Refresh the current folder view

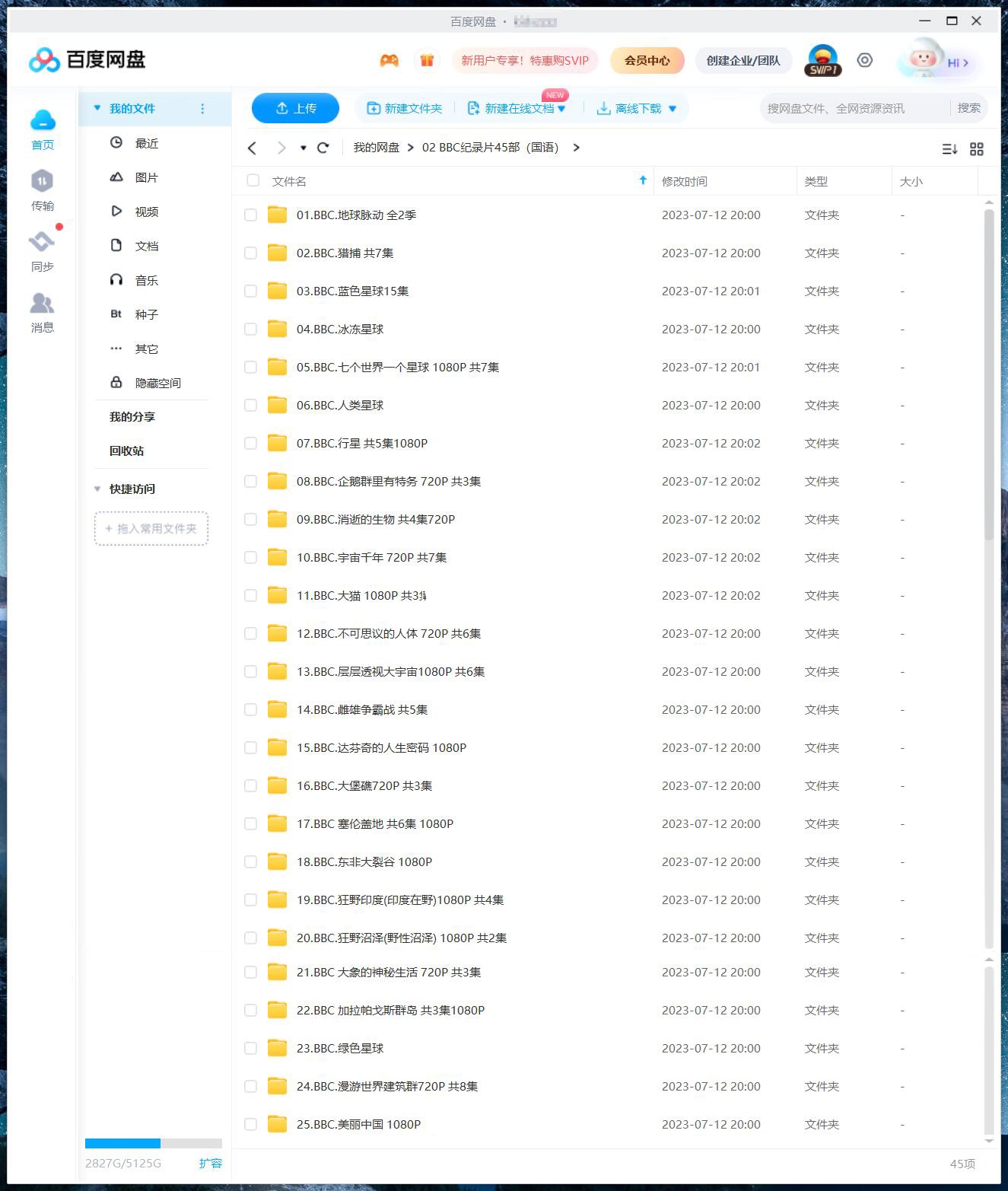pos(323,148)
